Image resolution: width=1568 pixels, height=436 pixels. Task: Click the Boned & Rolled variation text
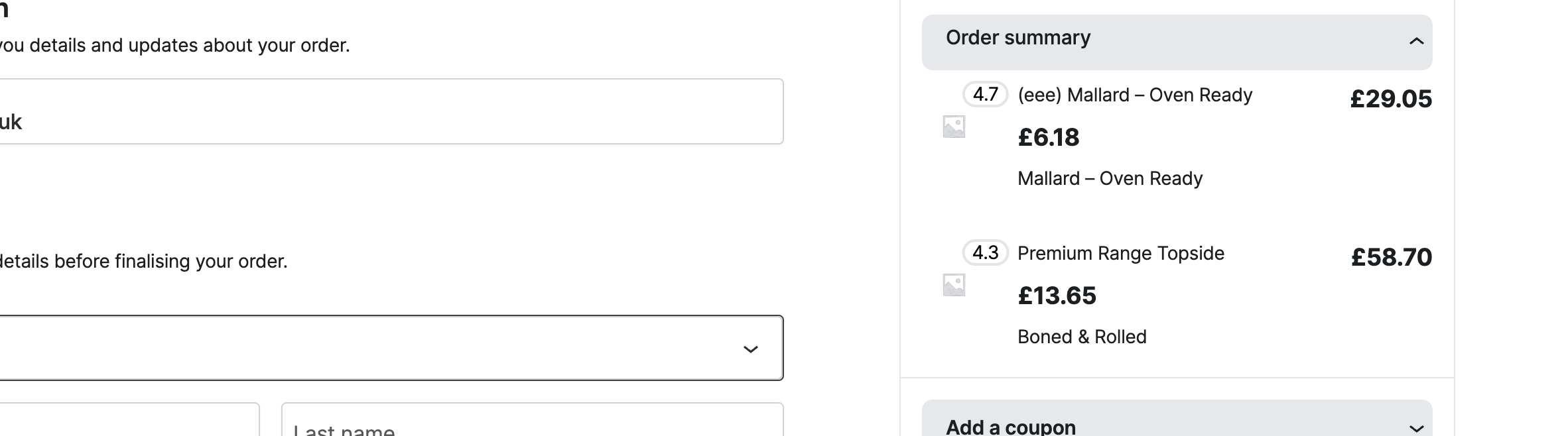pos(1082,337)
